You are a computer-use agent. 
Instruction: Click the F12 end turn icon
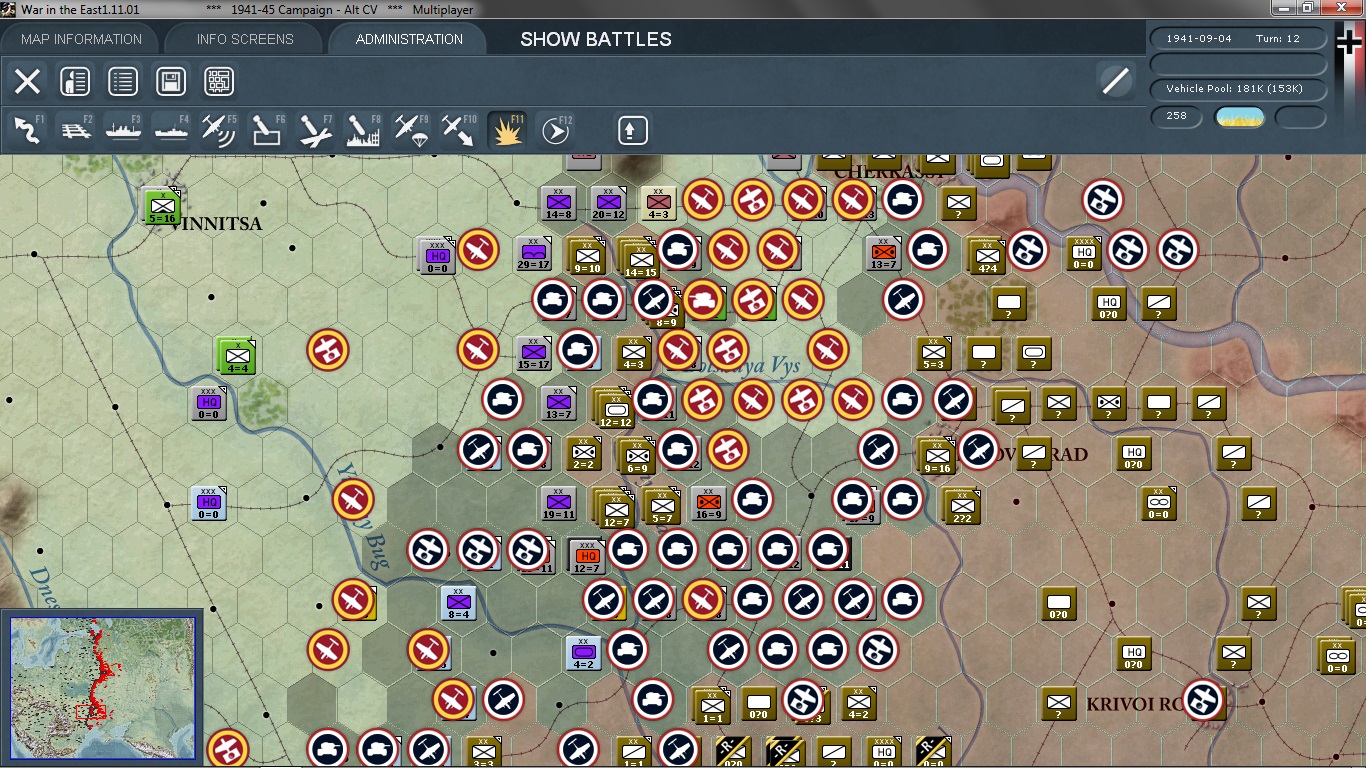coord(555,130)
